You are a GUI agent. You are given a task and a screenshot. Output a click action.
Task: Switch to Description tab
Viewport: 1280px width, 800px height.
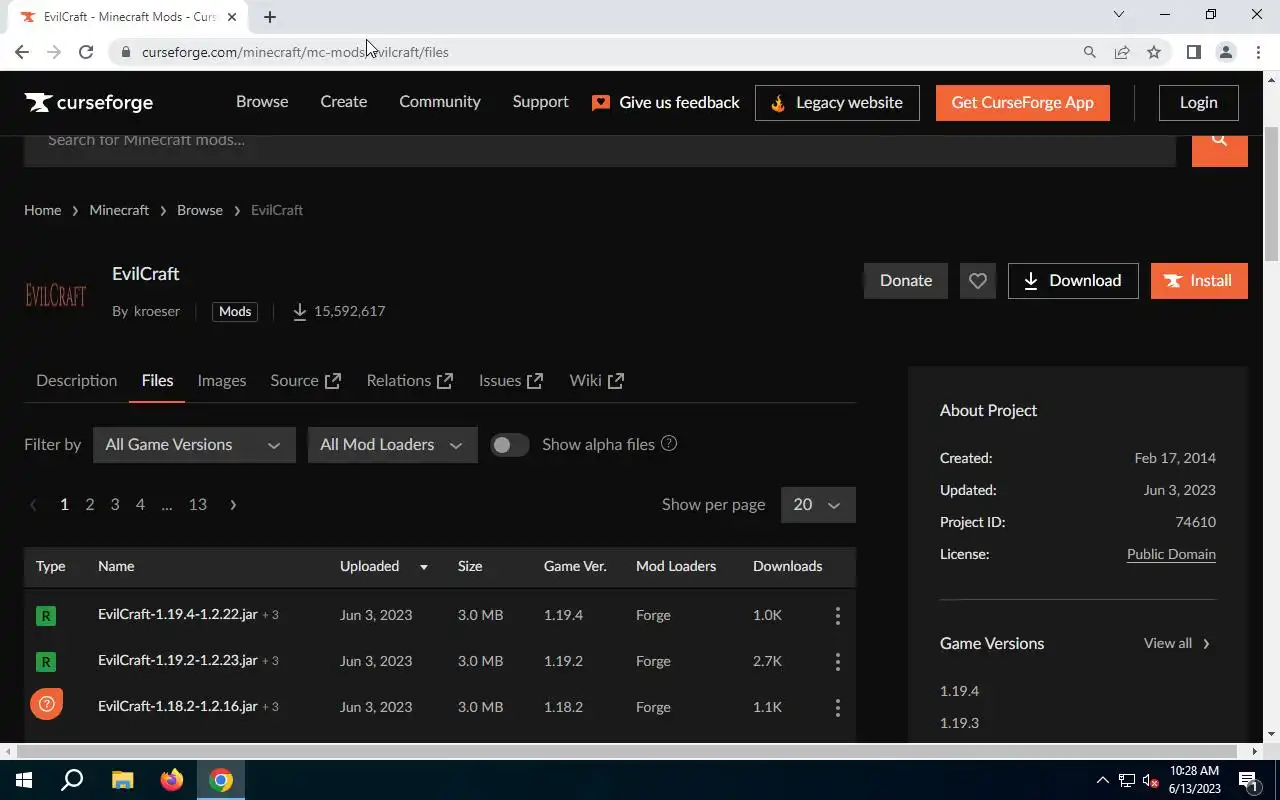(76, 381)
